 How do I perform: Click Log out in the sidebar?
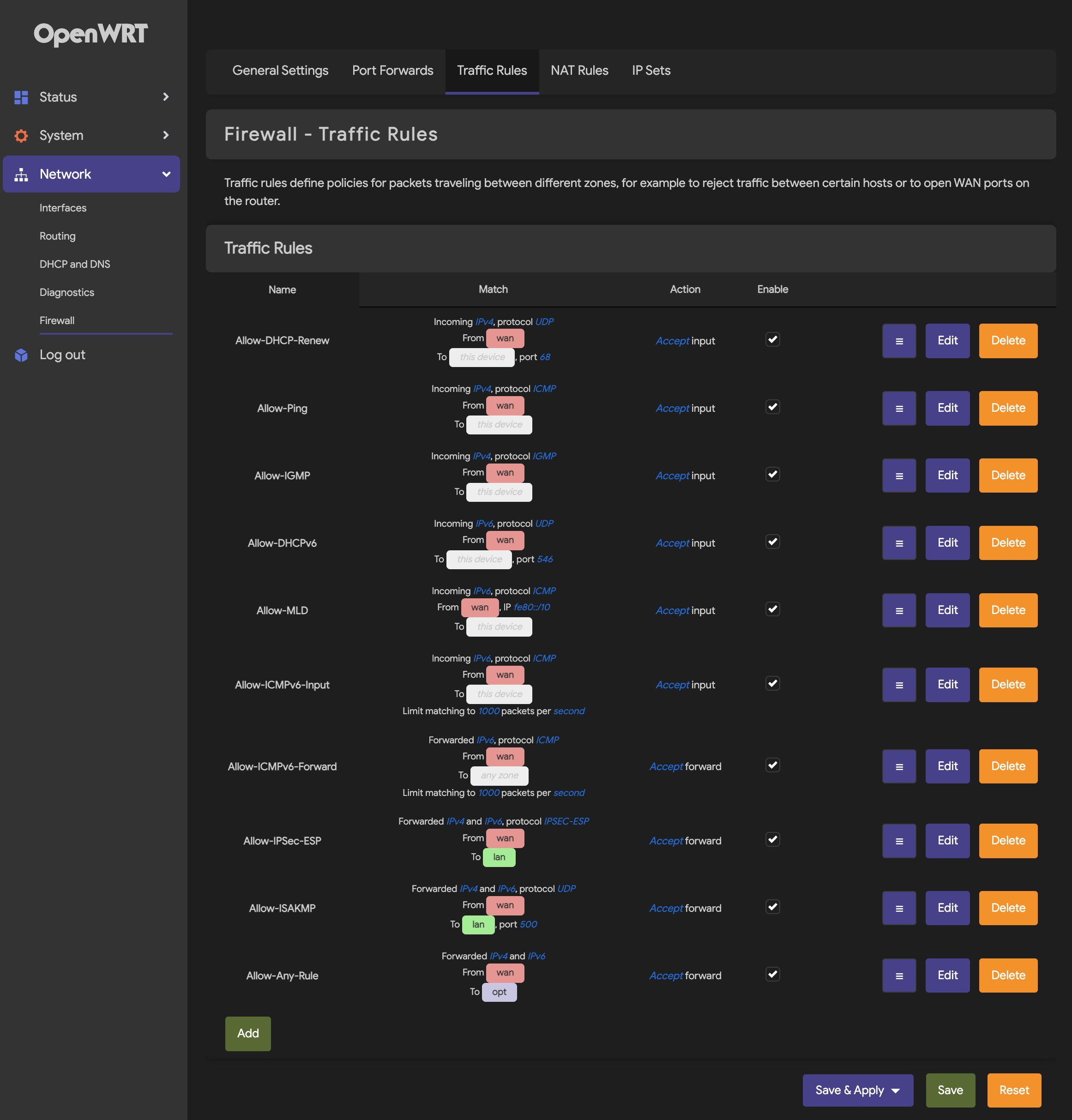[62, 355]
